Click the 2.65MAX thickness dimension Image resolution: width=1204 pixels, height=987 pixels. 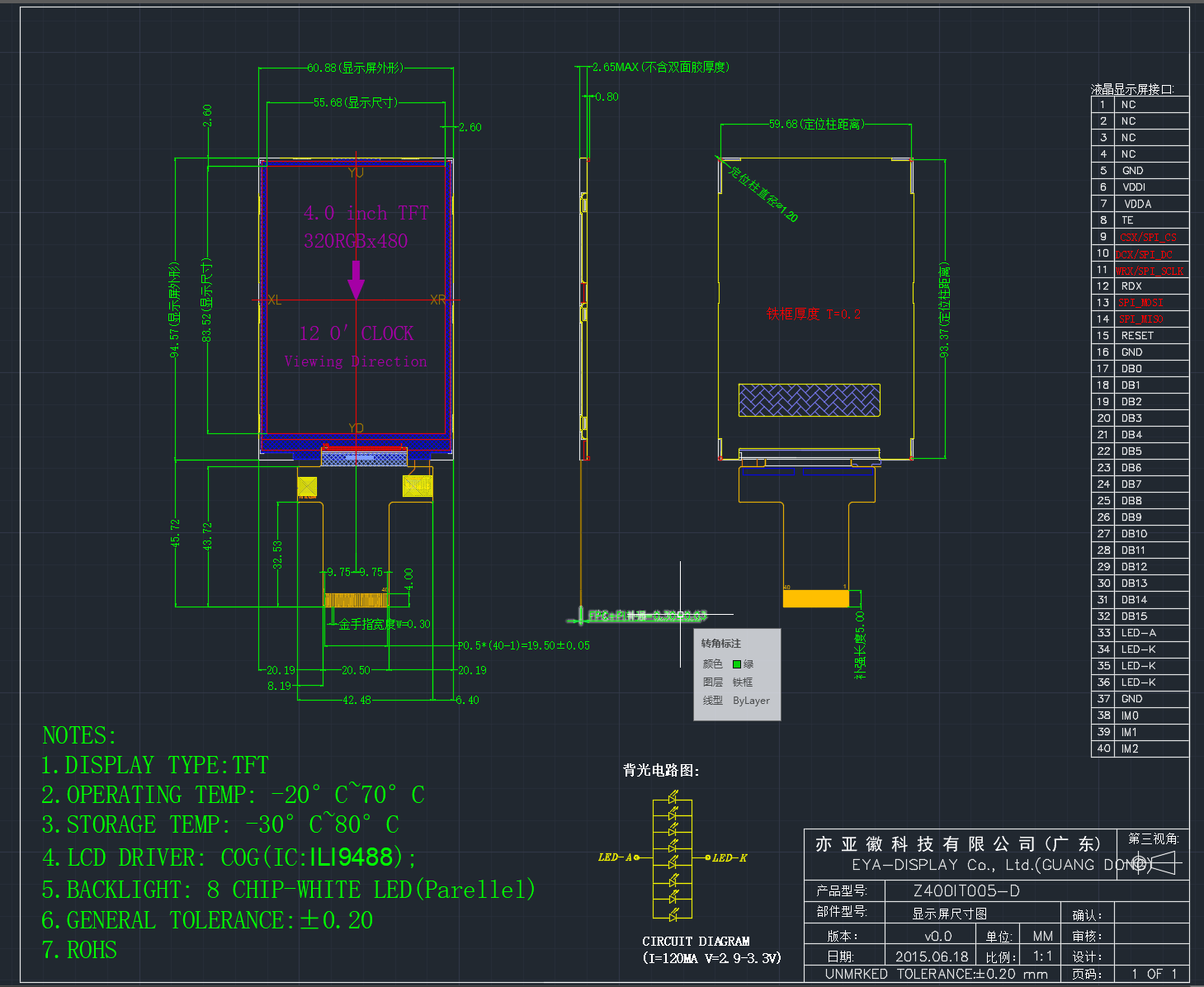[661, 67]
